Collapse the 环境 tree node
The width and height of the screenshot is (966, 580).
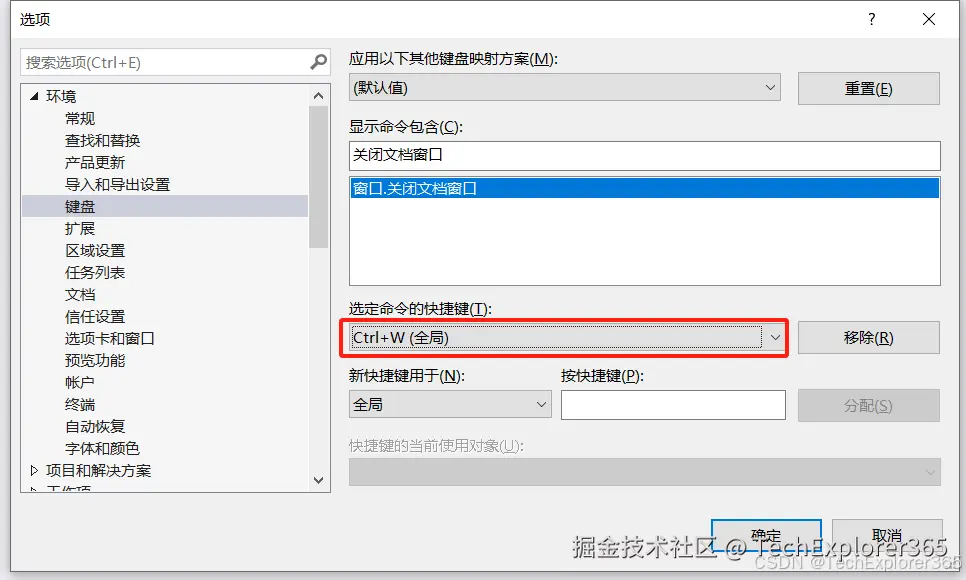[x=34, y=95]
